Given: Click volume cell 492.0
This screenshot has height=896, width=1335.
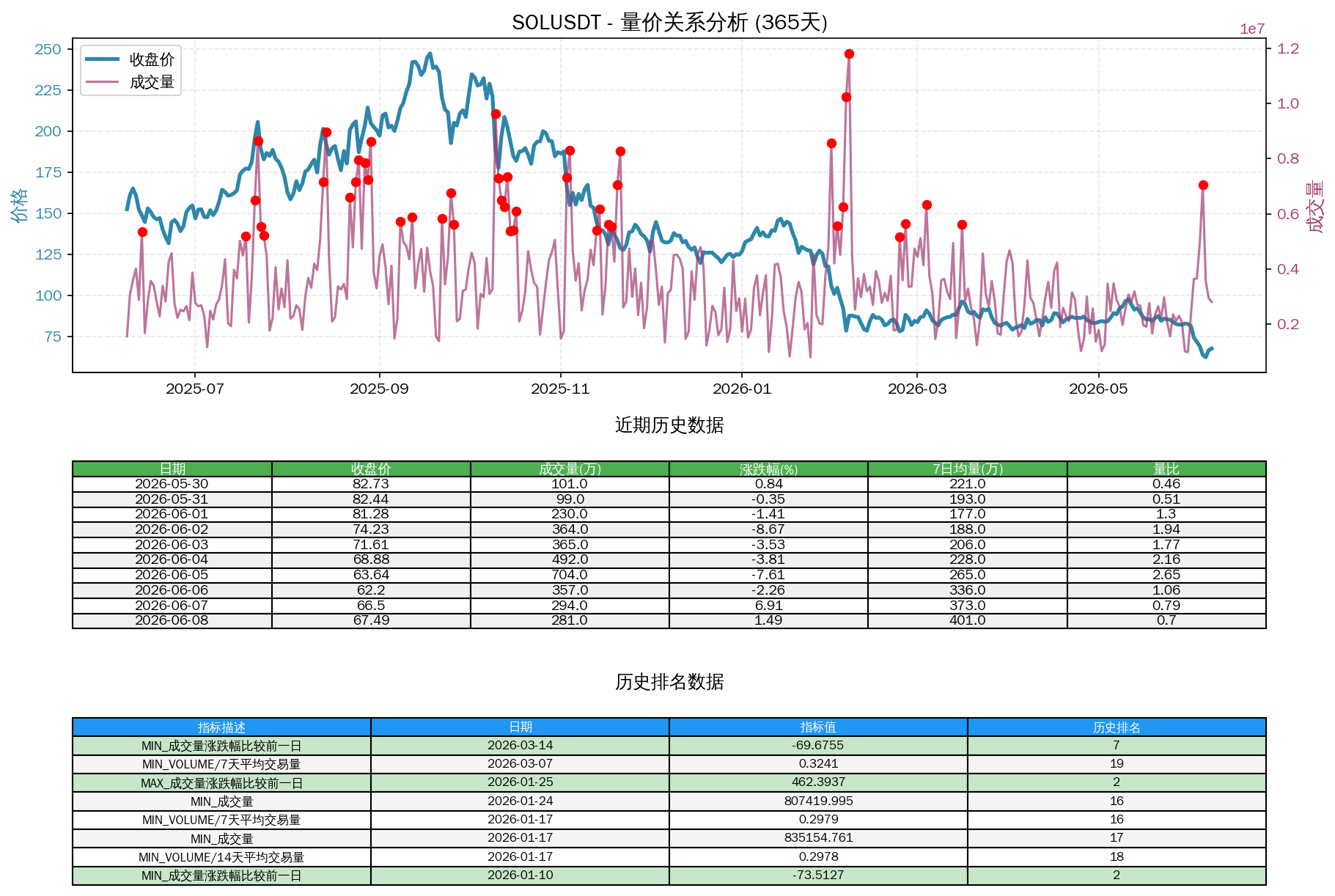Looking at the screenshot, I should (570, 559).
